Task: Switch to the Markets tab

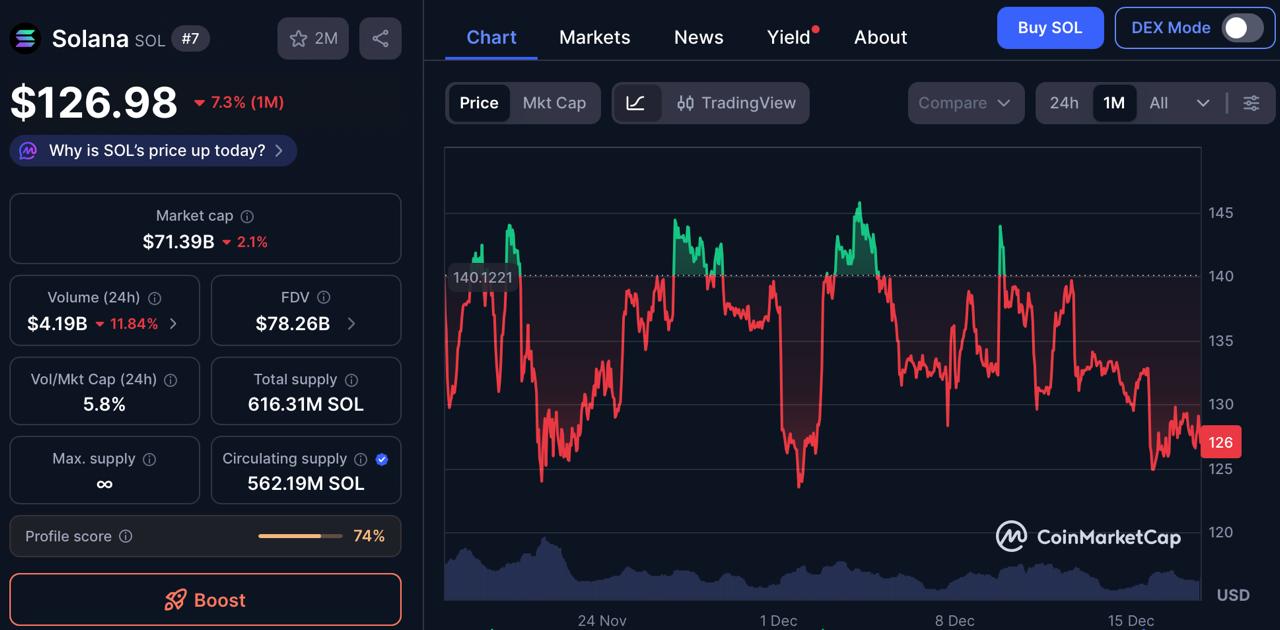Action: (x=594, y=37)
